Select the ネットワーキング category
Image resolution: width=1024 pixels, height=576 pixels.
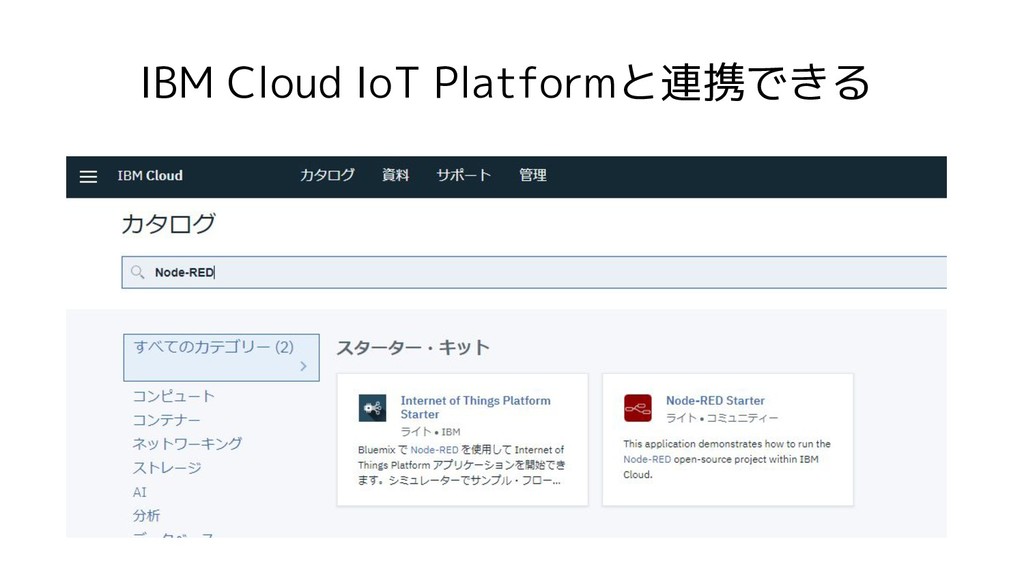(x=187, y=444)
